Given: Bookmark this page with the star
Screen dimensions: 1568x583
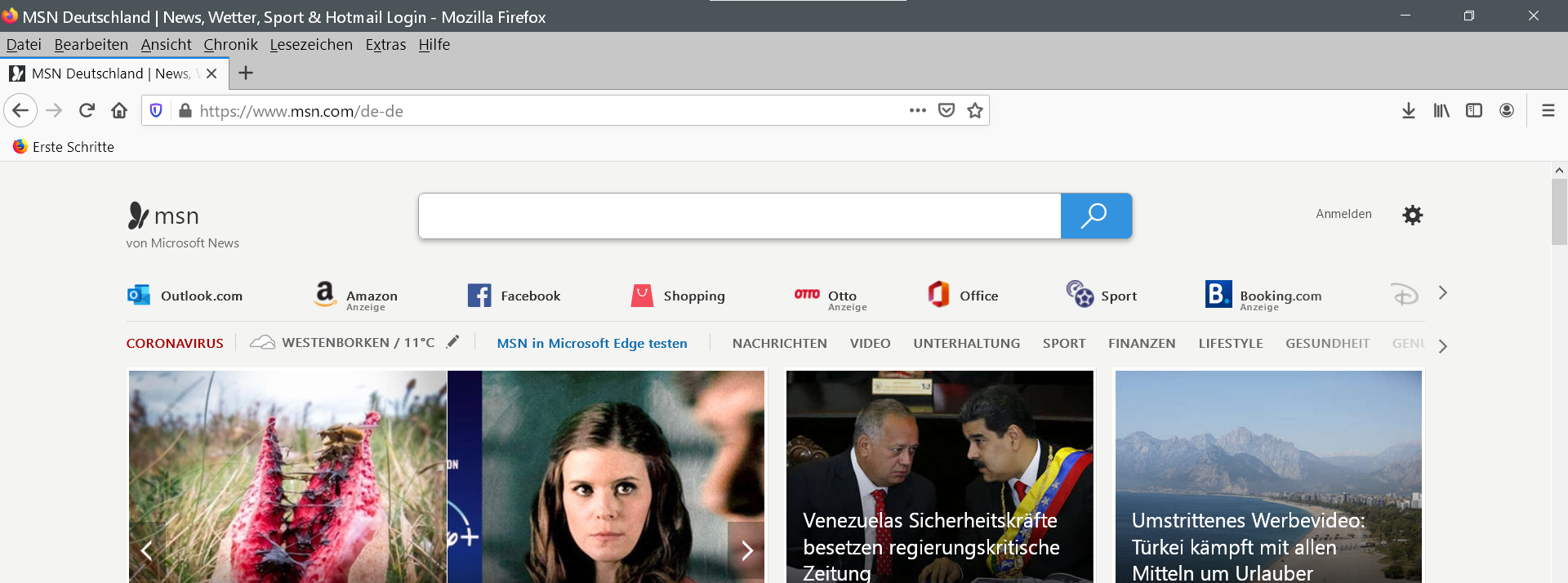Looking at the screenshot, I should click(975, 110).
